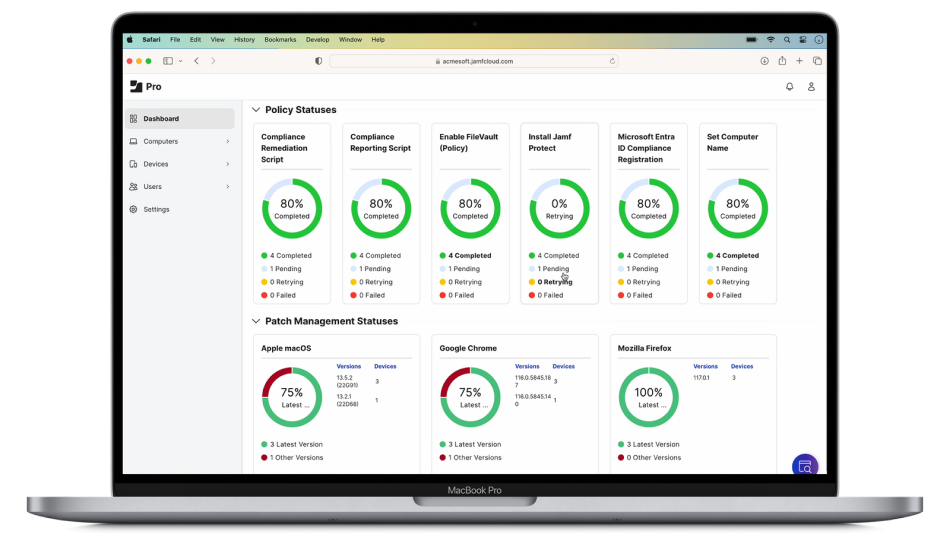Image resolution: width=950 pixels, height=548 pixels.
Task: Show Safari tab overview icon
Action: (x=817, y=61)
